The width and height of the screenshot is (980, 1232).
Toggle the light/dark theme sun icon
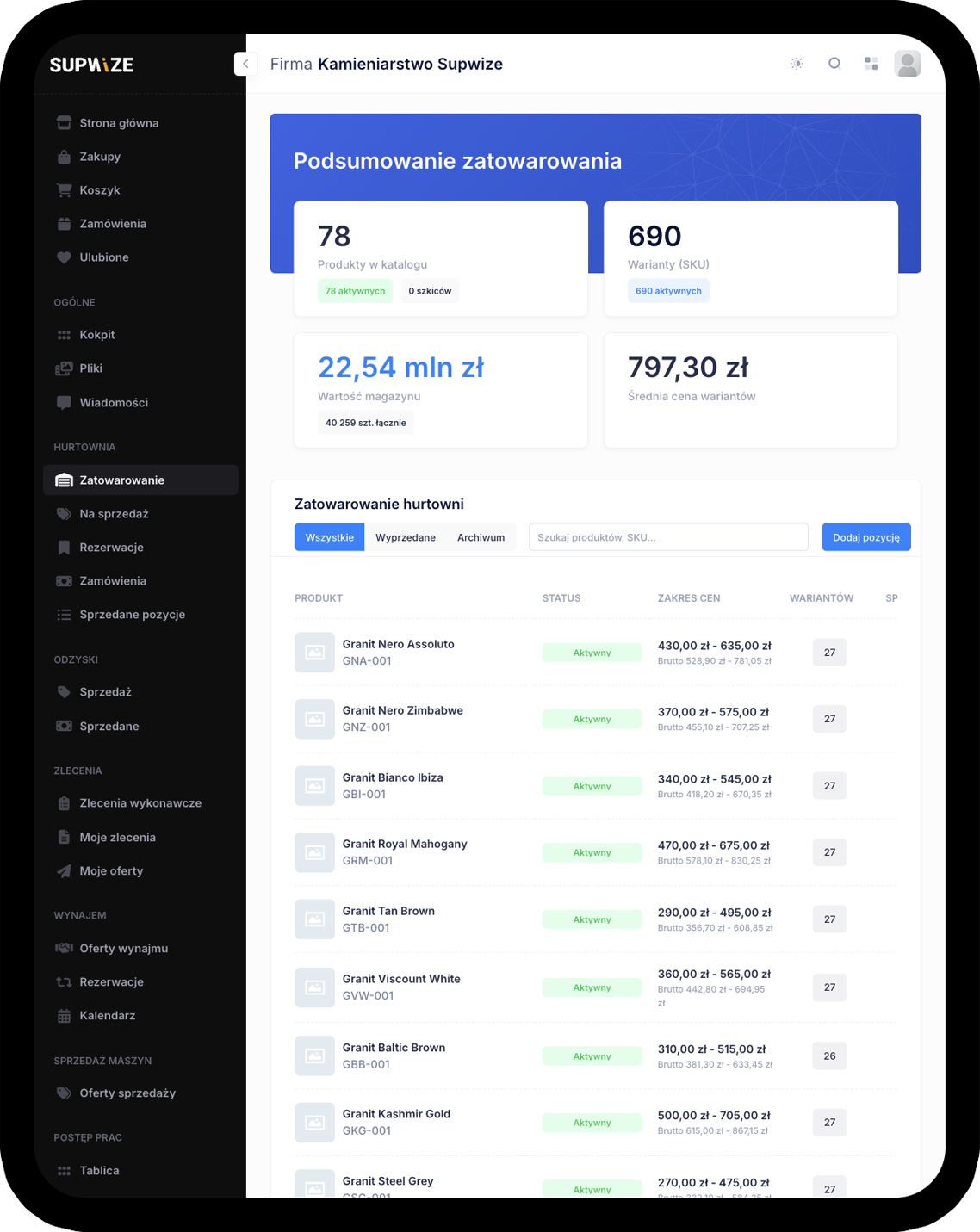point(797,64)
